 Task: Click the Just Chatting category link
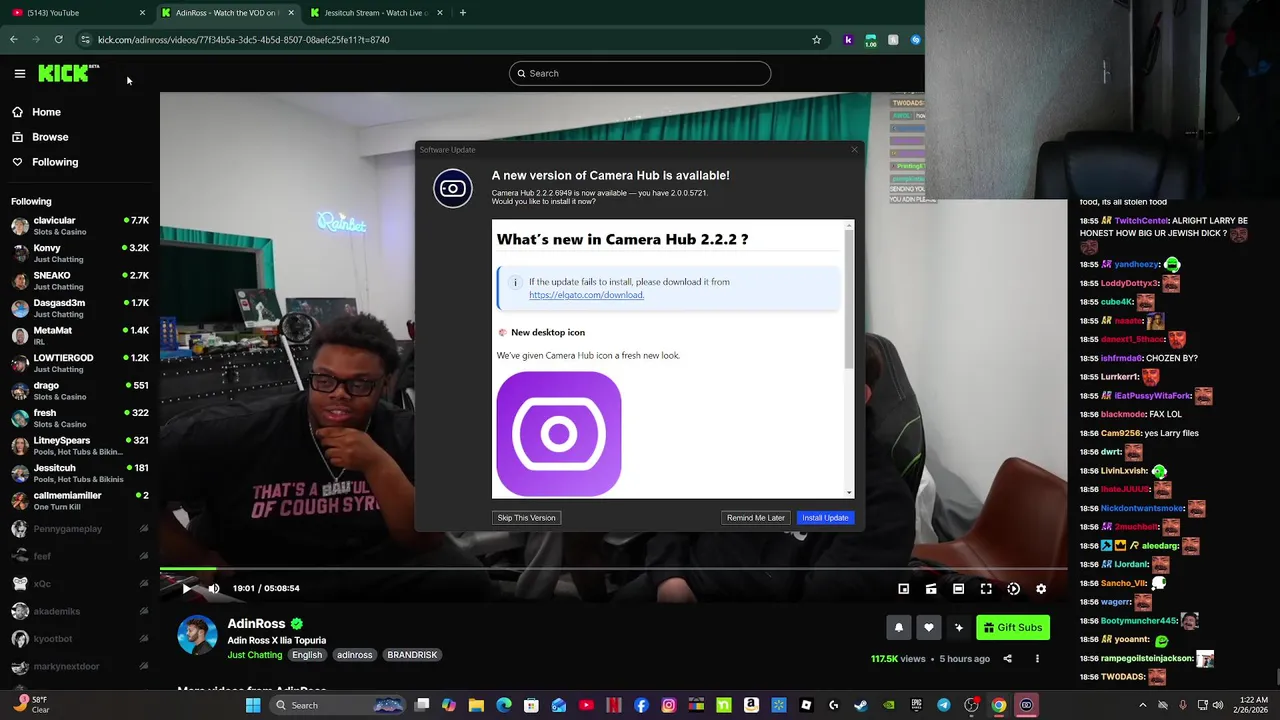(255, 655)
